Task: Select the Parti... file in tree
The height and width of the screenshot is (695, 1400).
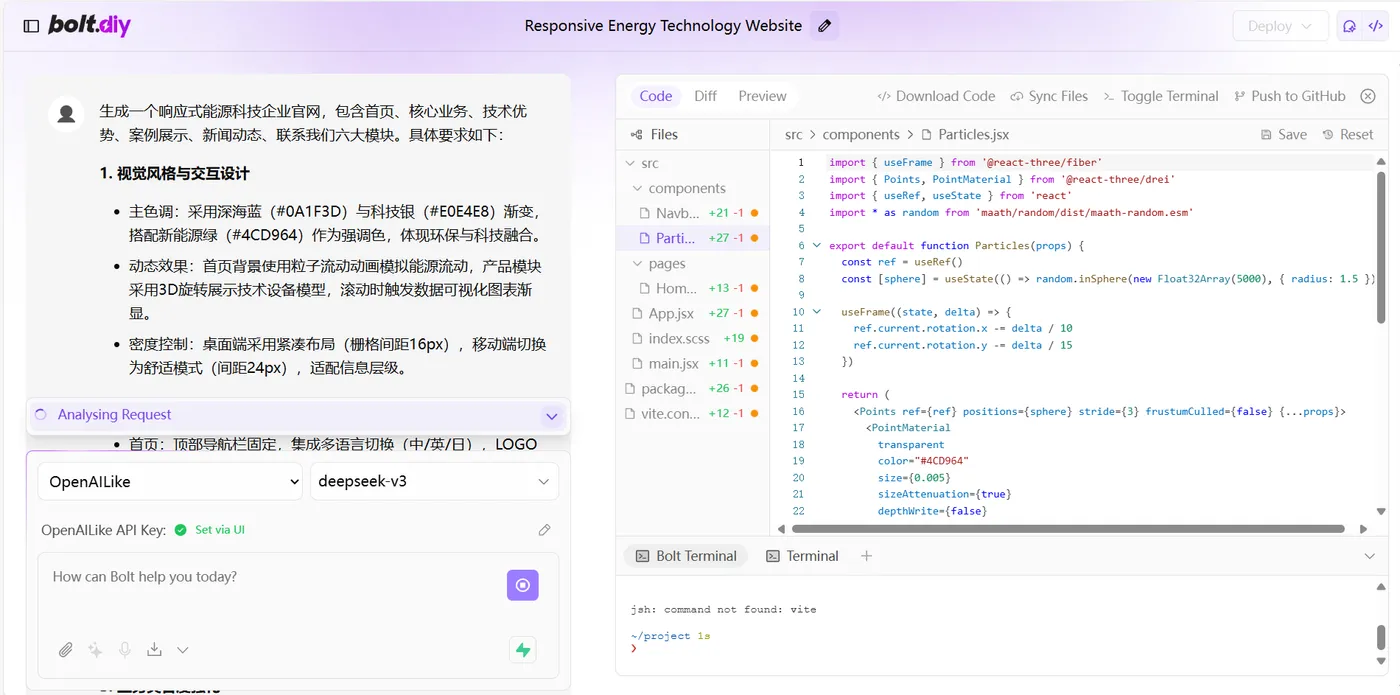Action: 694,238
